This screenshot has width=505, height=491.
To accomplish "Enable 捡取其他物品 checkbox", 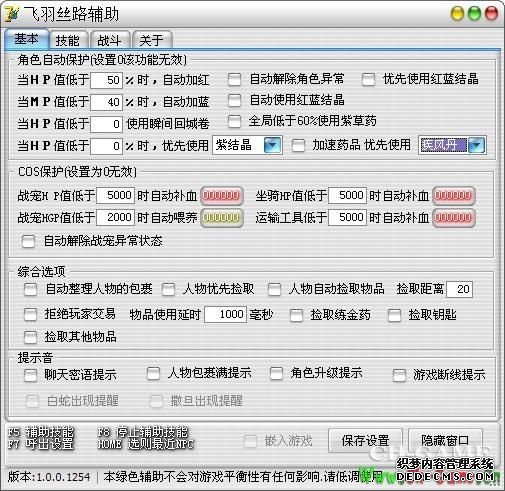I will pyautogui.click(x=30, y=337).
